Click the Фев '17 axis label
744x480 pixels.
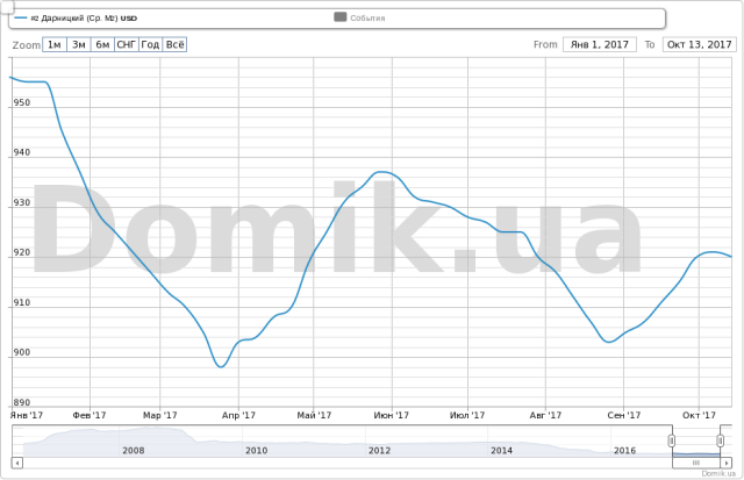click(89, 415)
